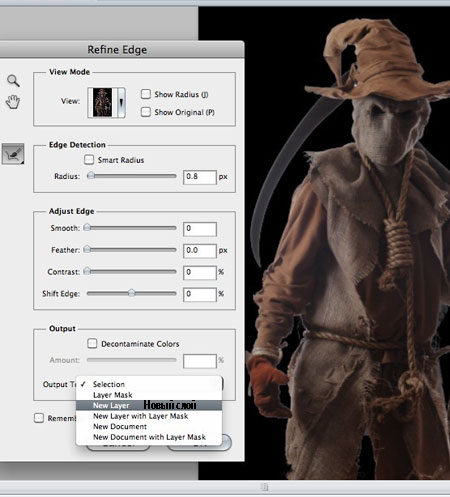Screen dimensions: 450x497
Task: Click the Feather slider handle
Action: coord(87,249)
